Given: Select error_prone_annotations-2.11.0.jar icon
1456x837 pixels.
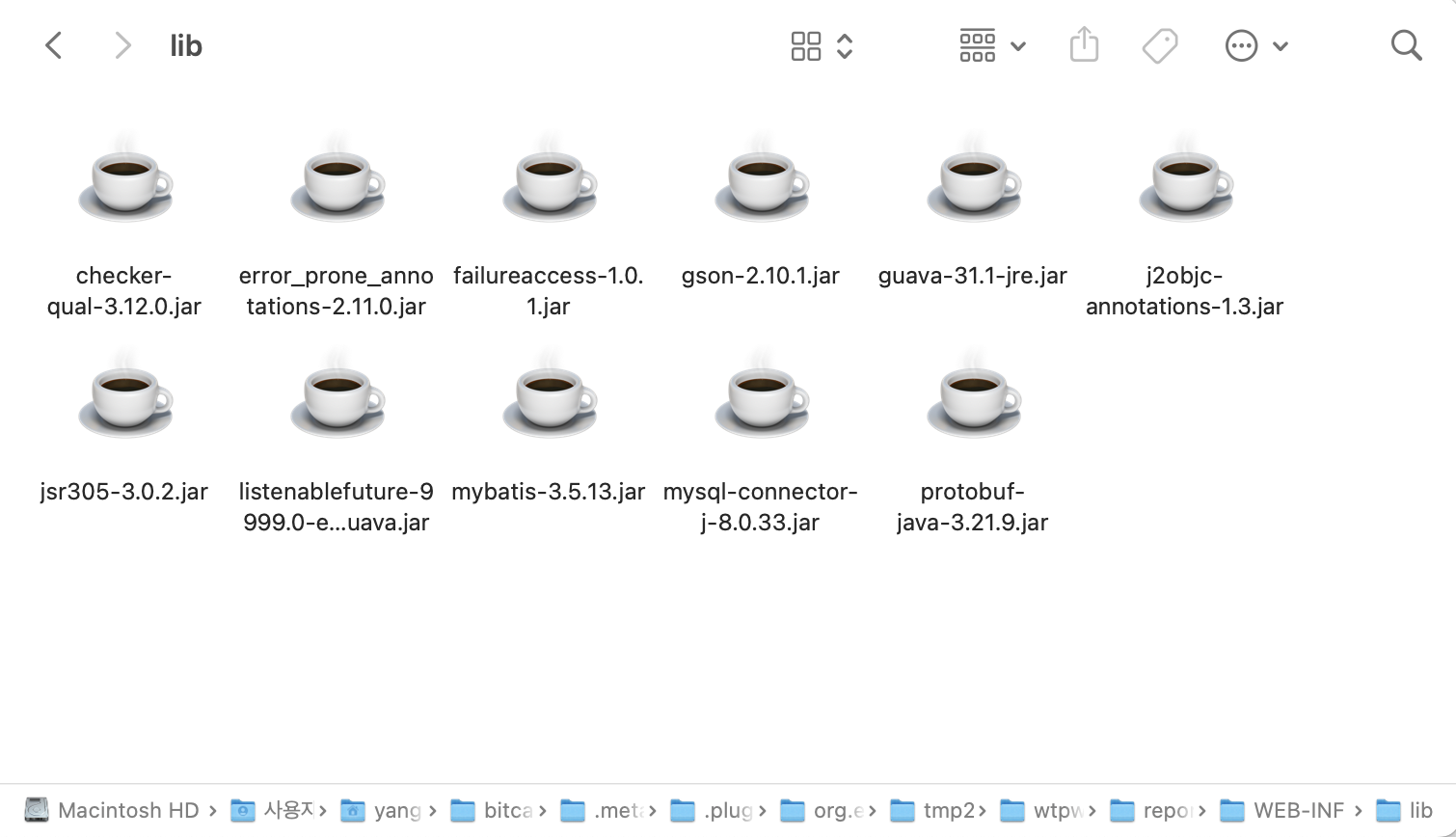Looking at the screenshot, I should [x=337, y=180].
